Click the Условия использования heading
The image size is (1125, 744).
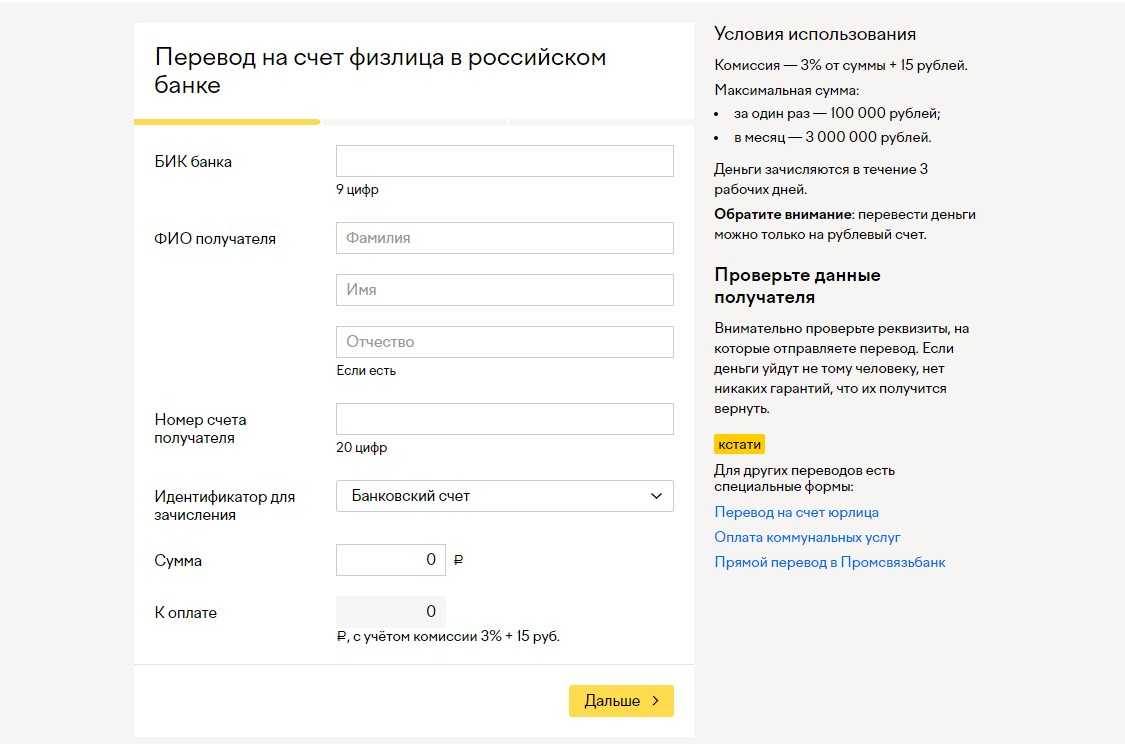tap(815, 35)
